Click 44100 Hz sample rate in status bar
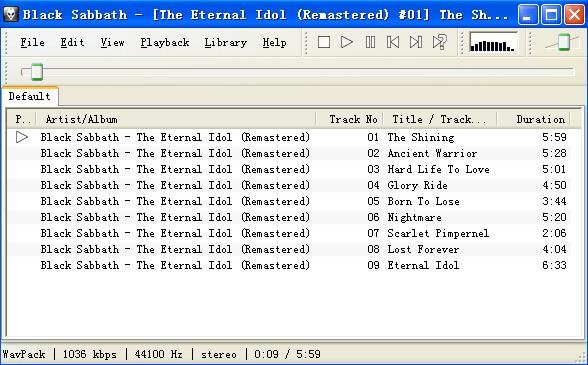 tap(158, 354)
